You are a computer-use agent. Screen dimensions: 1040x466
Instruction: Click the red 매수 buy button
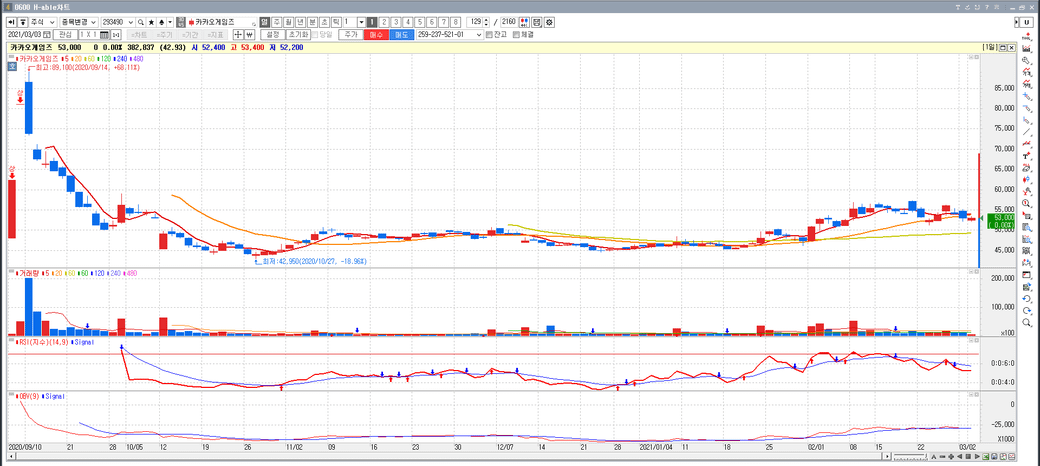pyautogui.click(x=376, y=35)
